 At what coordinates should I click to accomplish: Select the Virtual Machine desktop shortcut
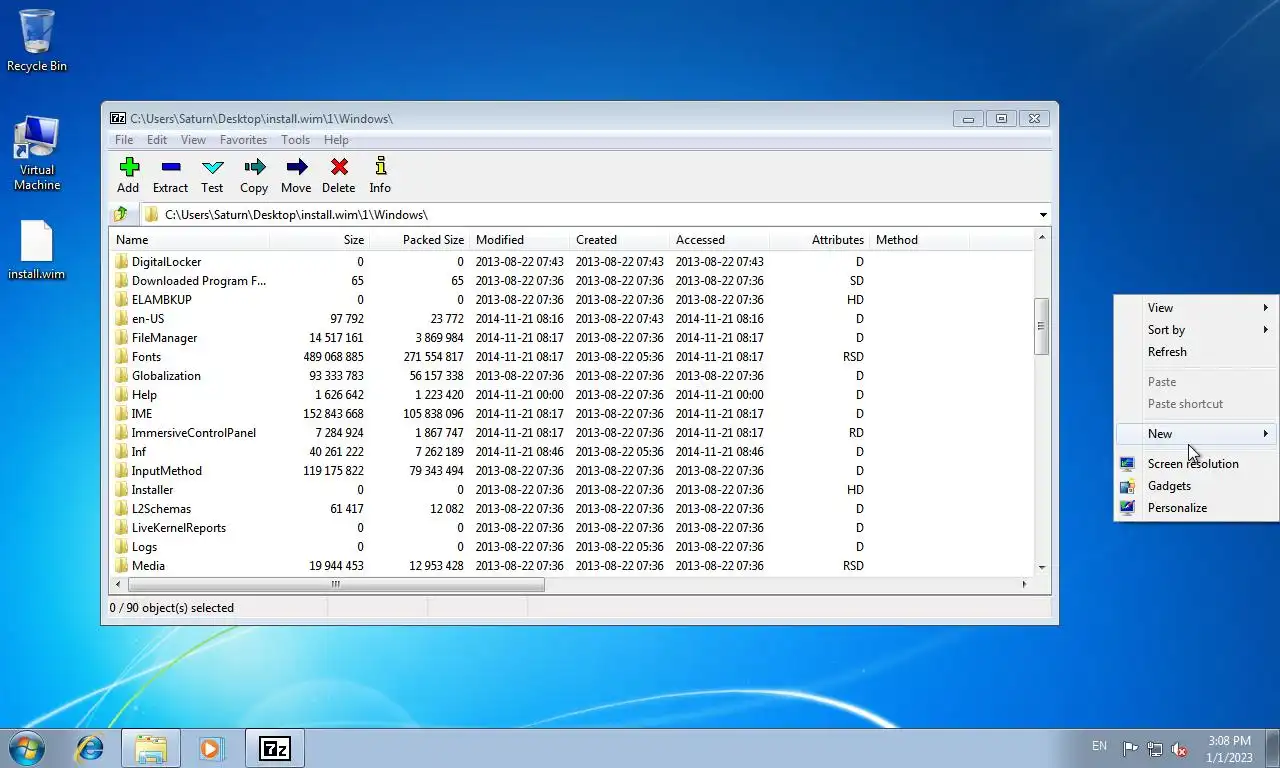pos(37,153)
